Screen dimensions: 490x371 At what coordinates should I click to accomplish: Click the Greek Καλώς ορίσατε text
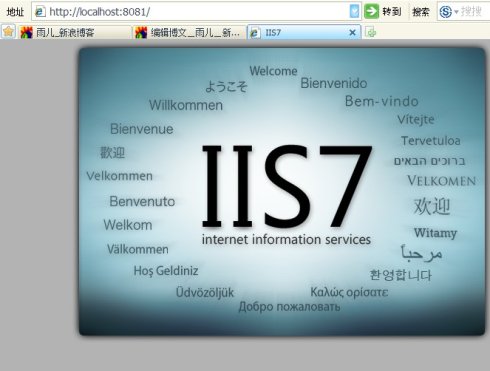pos(349,292)
